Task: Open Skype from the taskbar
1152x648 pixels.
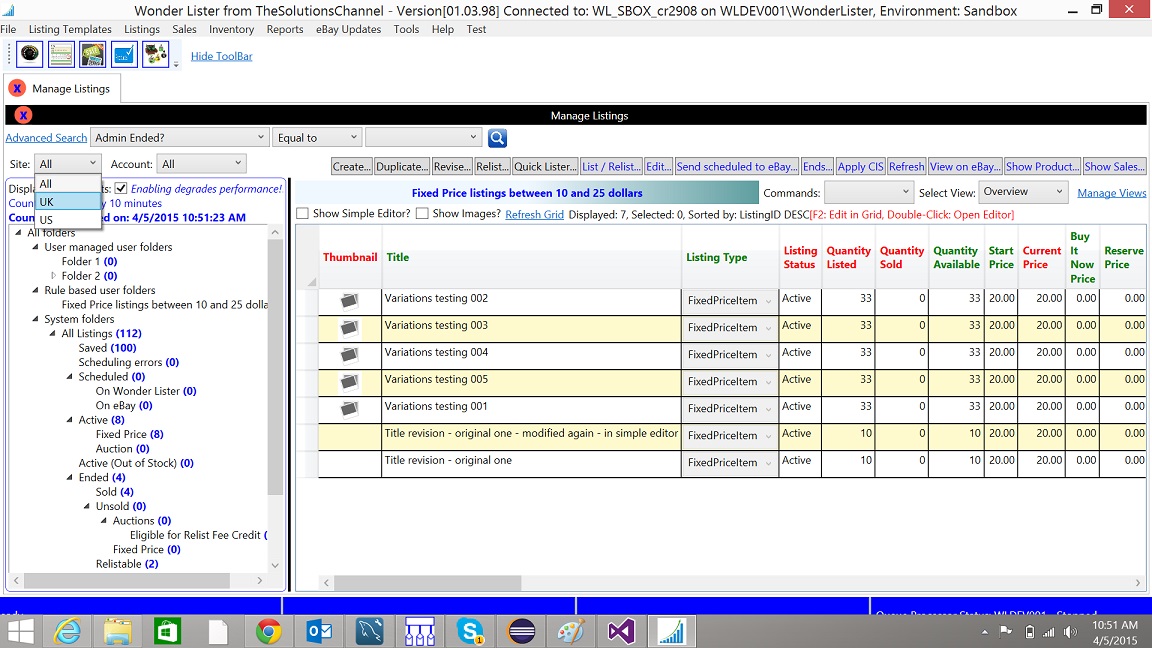Action: tap(470, 631)
